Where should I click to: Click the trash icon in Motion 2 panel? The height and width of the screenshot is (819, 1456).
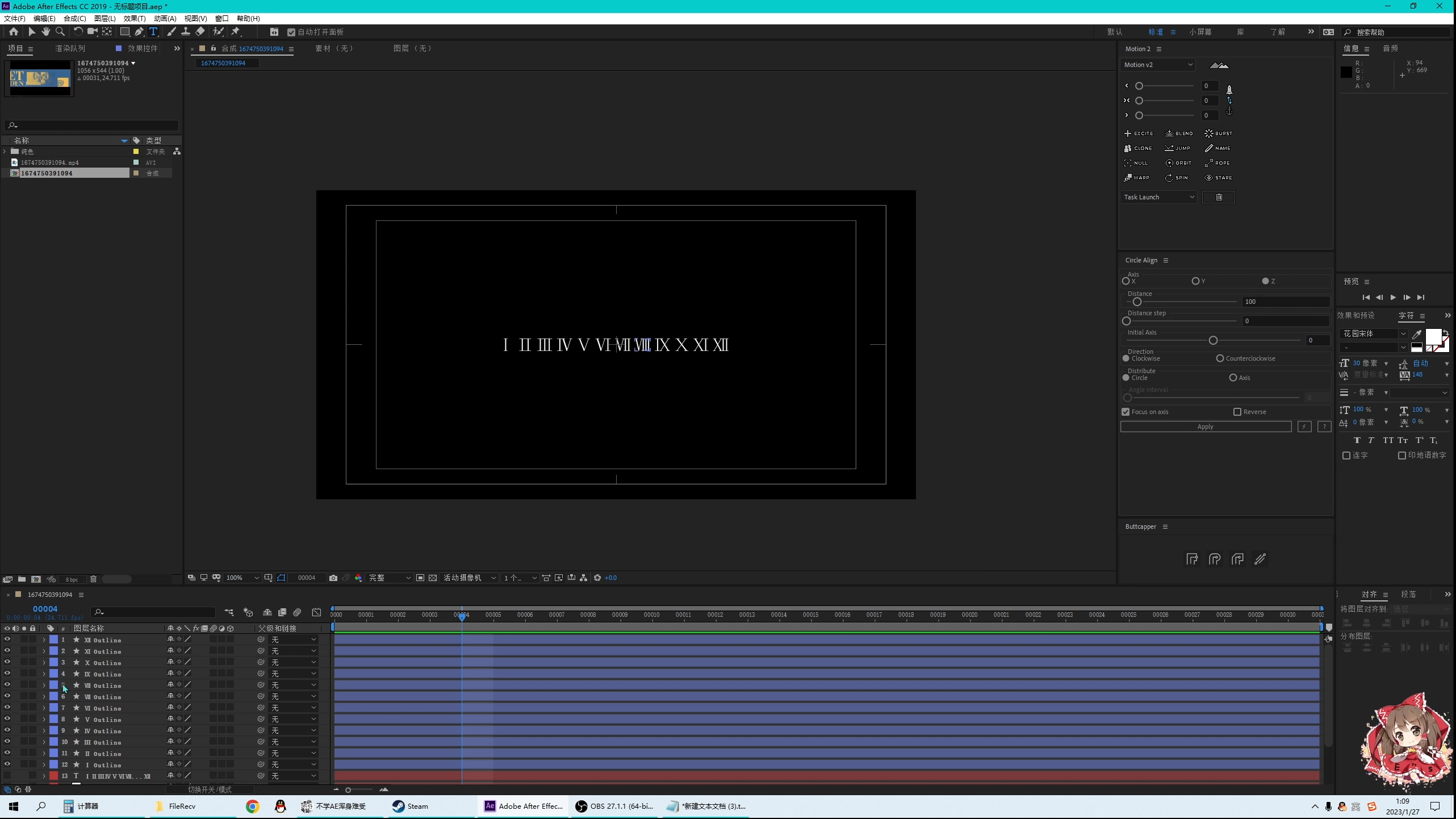point(1219,197)
